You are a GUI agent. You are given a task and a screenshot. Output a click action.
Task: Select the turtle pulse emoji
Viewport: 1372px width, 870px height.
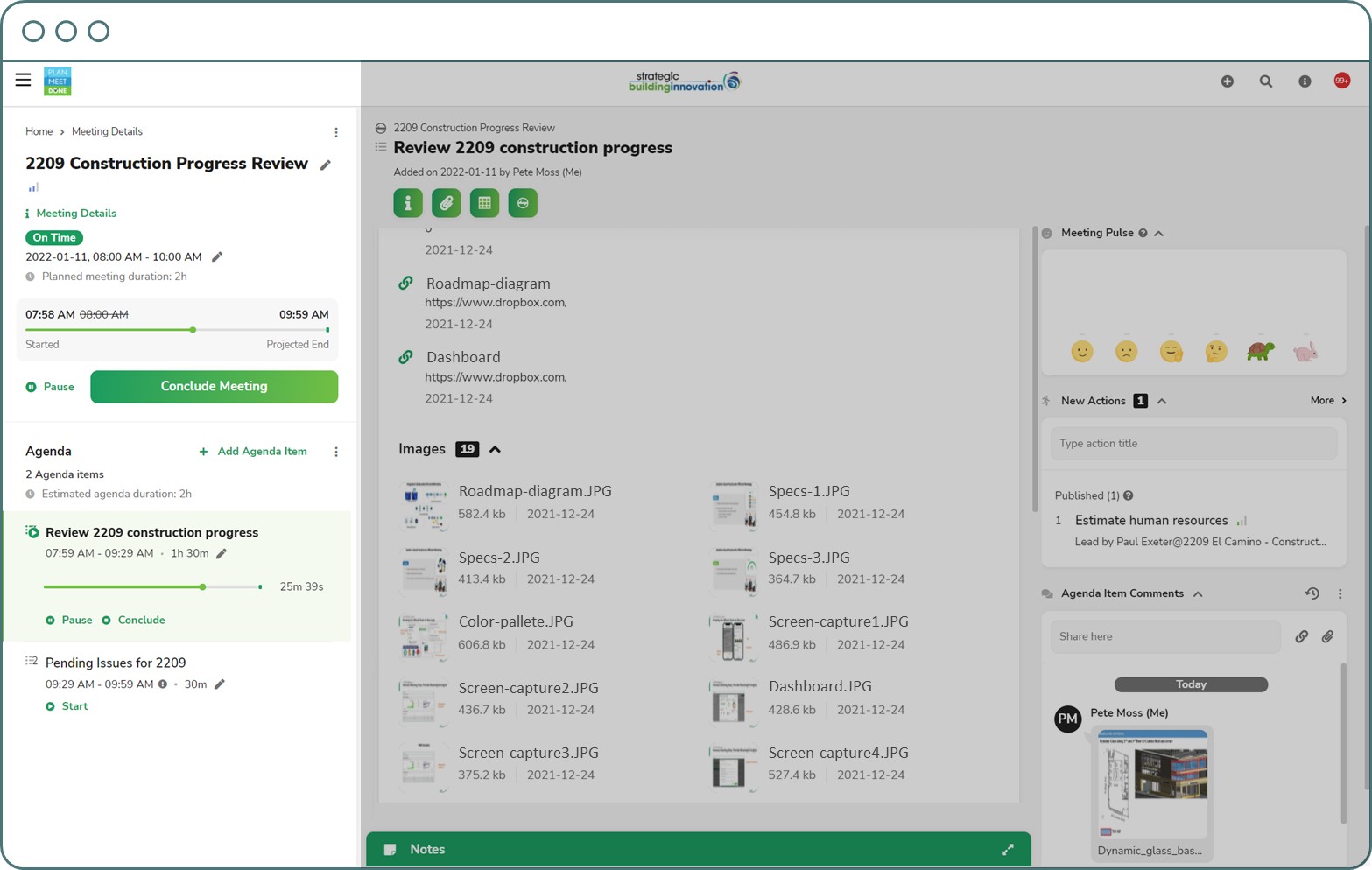1260,352
